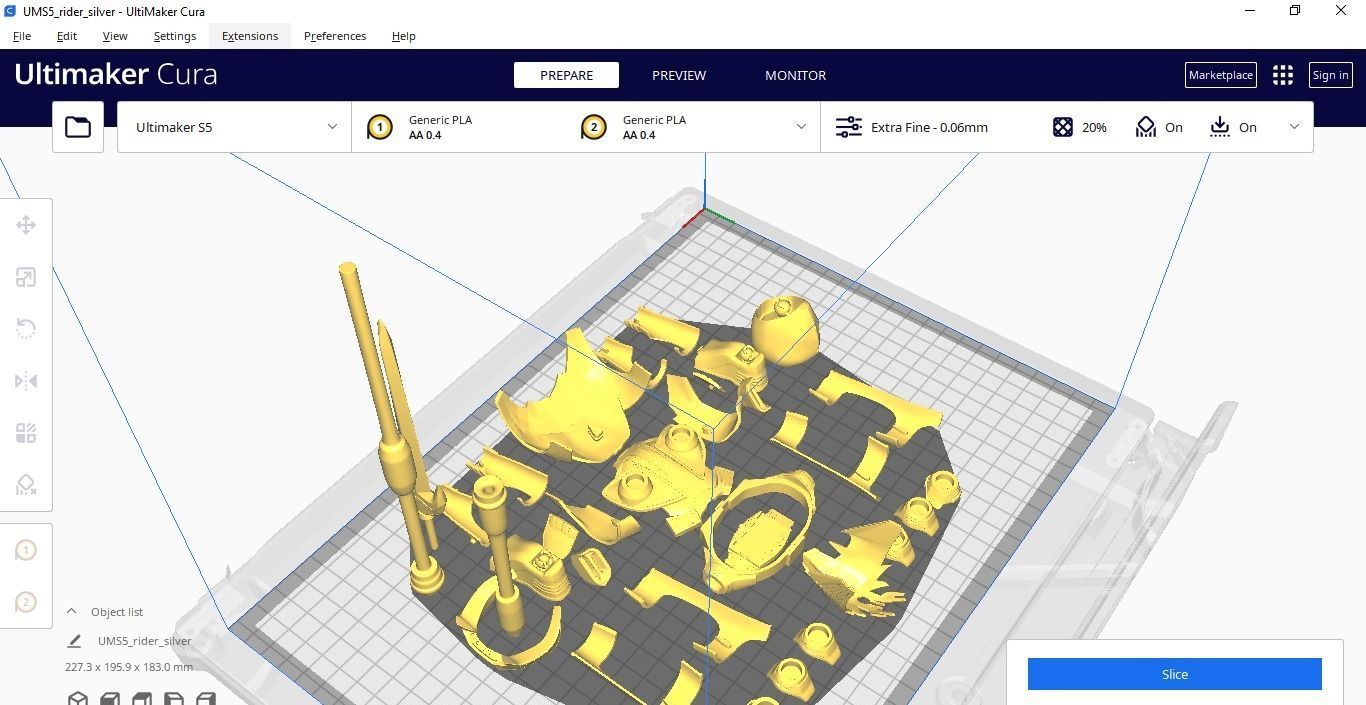This screenshot has width=1366, height=705.
Task: Switch to left view cube icon
Action: coord(174,698)
